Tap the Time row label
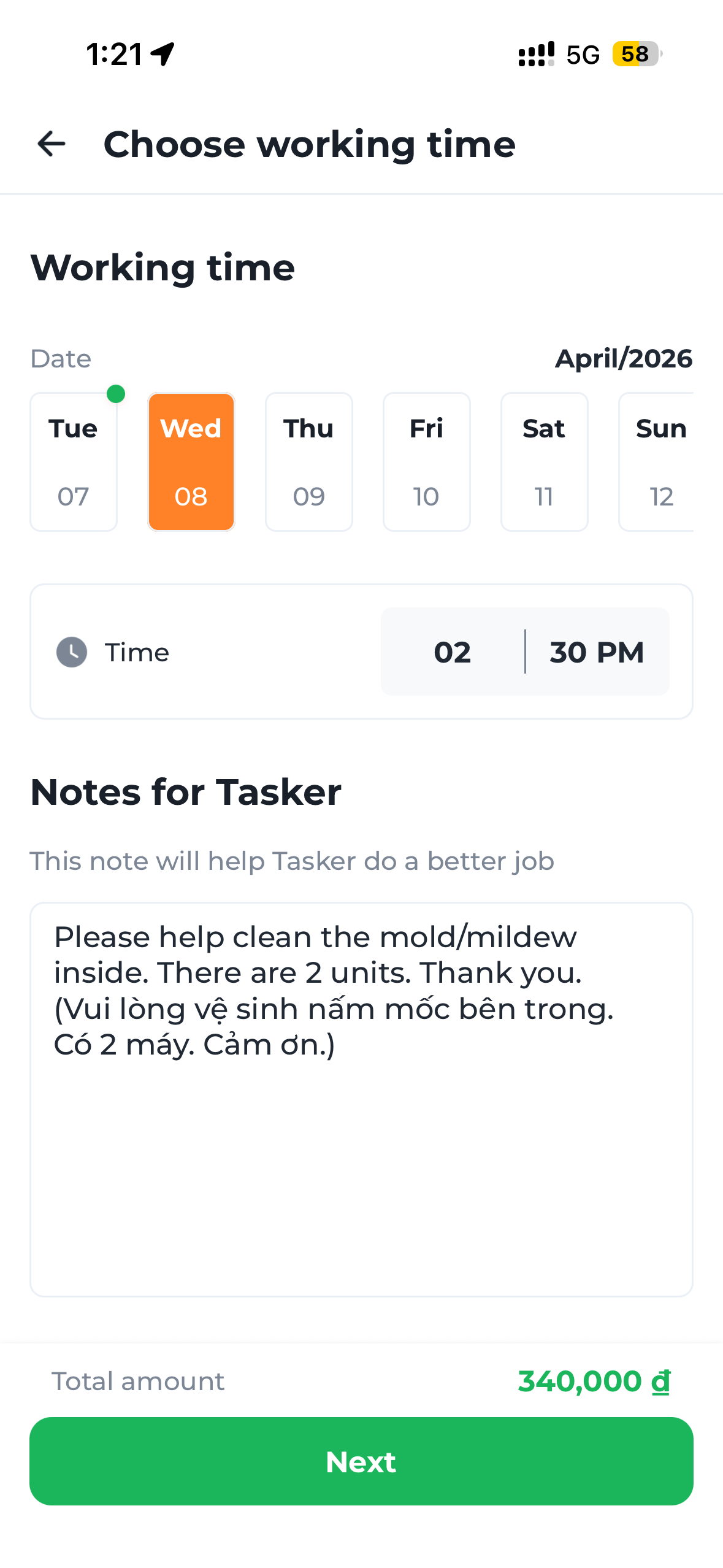This screenshot has height=1568, width=723. pyautogui.click(x=137, y=653)
